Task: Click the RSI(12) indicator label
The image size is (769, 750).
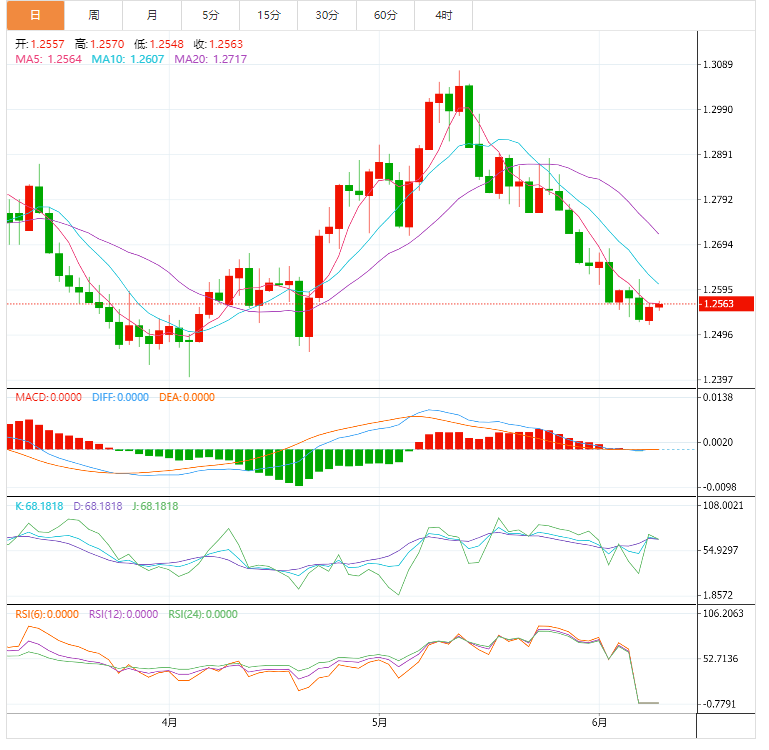Action: pyautogui.click(x=123, y=614)
